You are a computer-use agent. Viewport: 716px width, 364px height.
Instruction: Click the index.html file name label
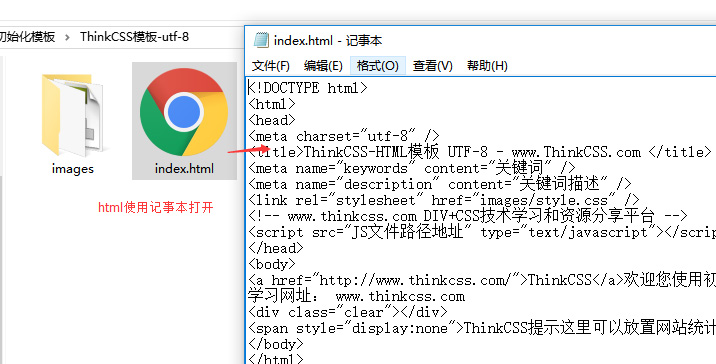pyautogui.click(x=184, y=169)
